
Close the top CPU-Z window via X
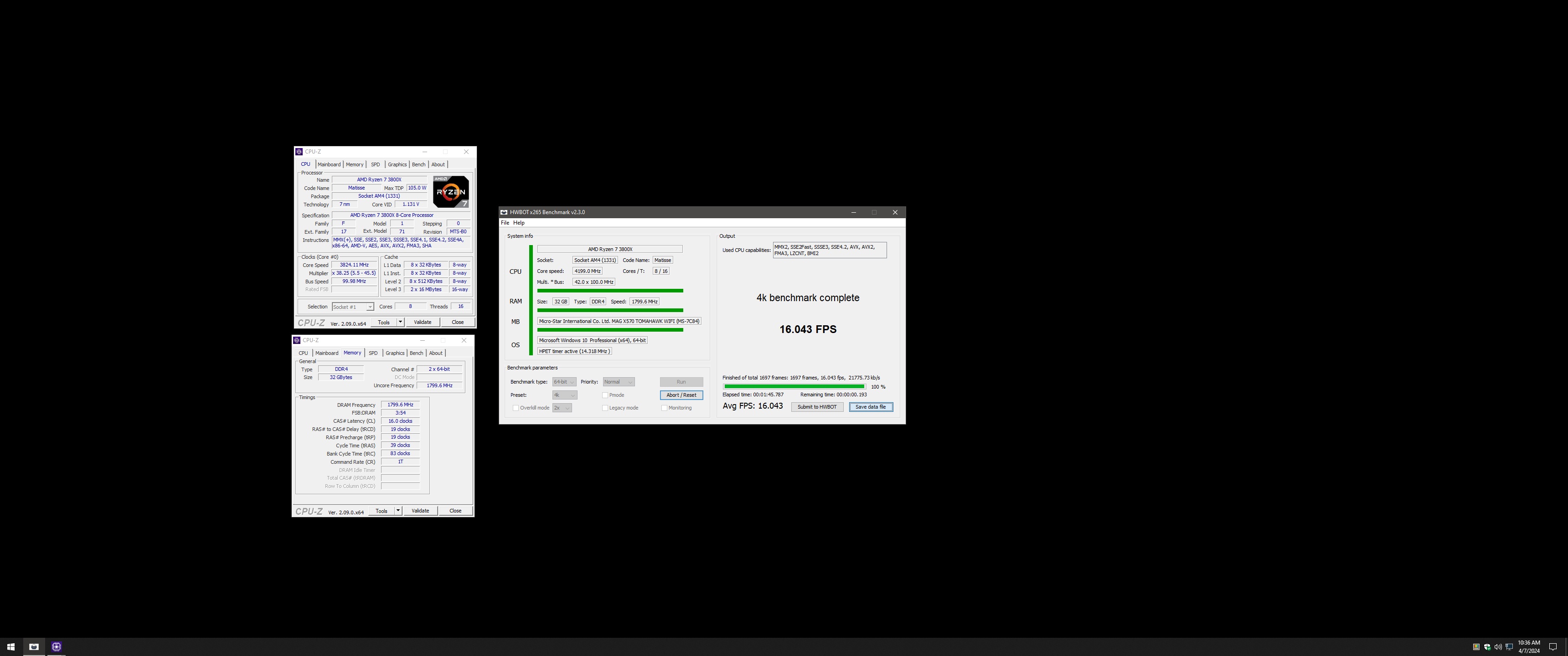pos(466,152)
